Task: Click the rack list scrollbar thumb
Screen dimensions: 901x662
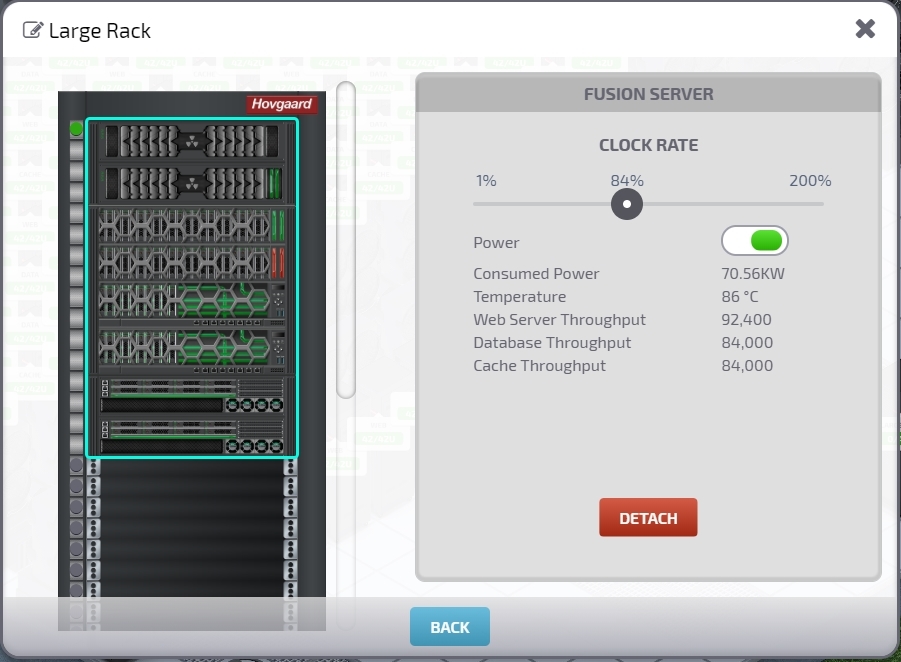Action: [x=346, y=240]
